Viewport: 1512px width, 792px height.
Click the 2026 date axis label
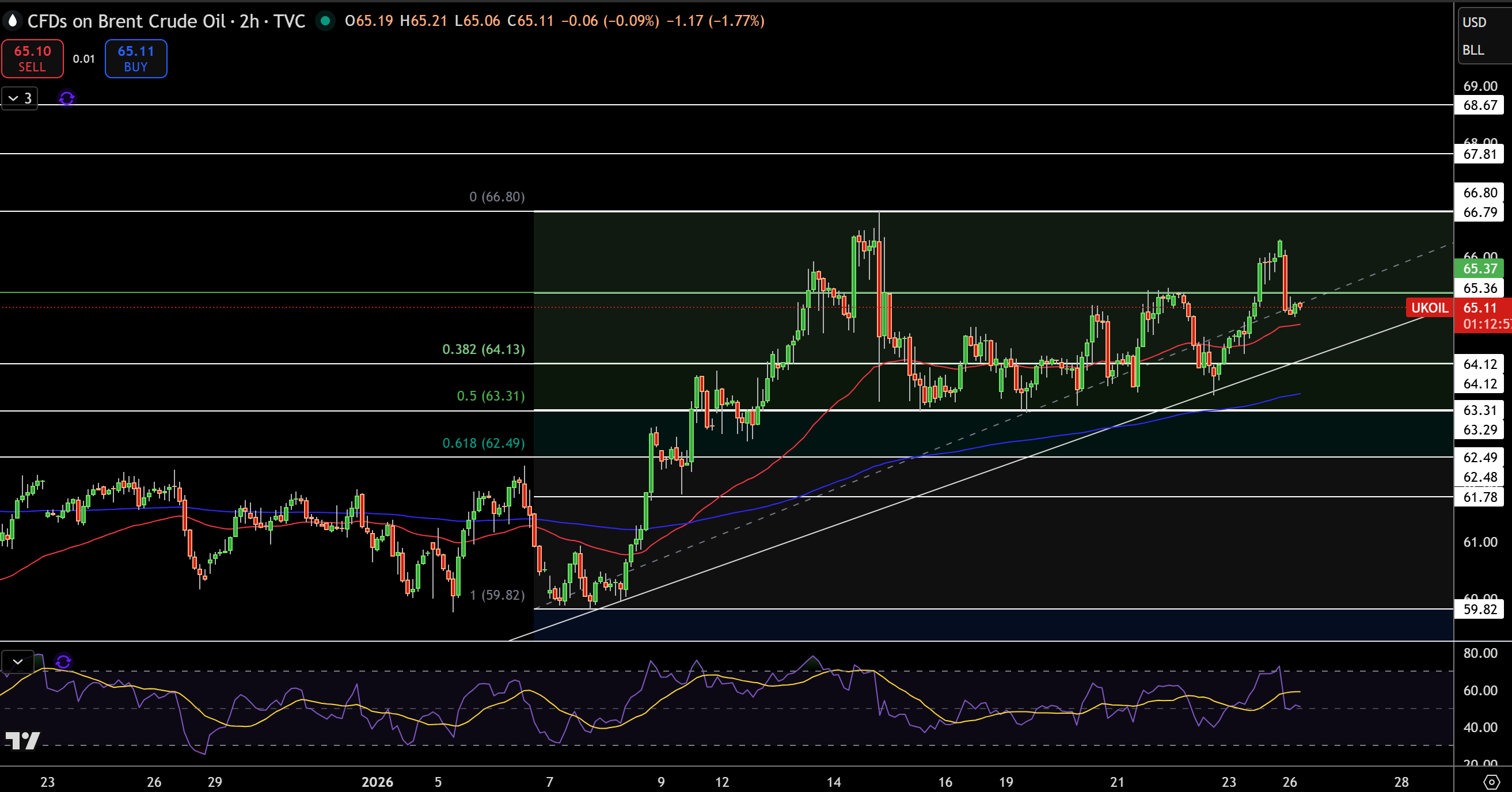point(377,782)
